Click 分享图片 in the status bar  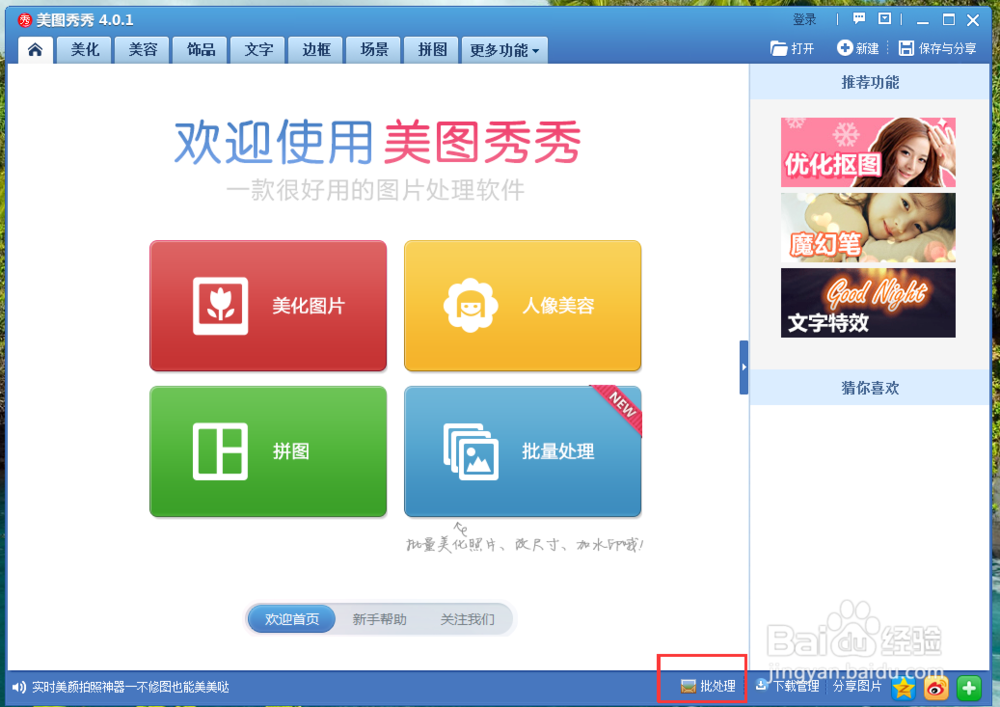point(857,686)
